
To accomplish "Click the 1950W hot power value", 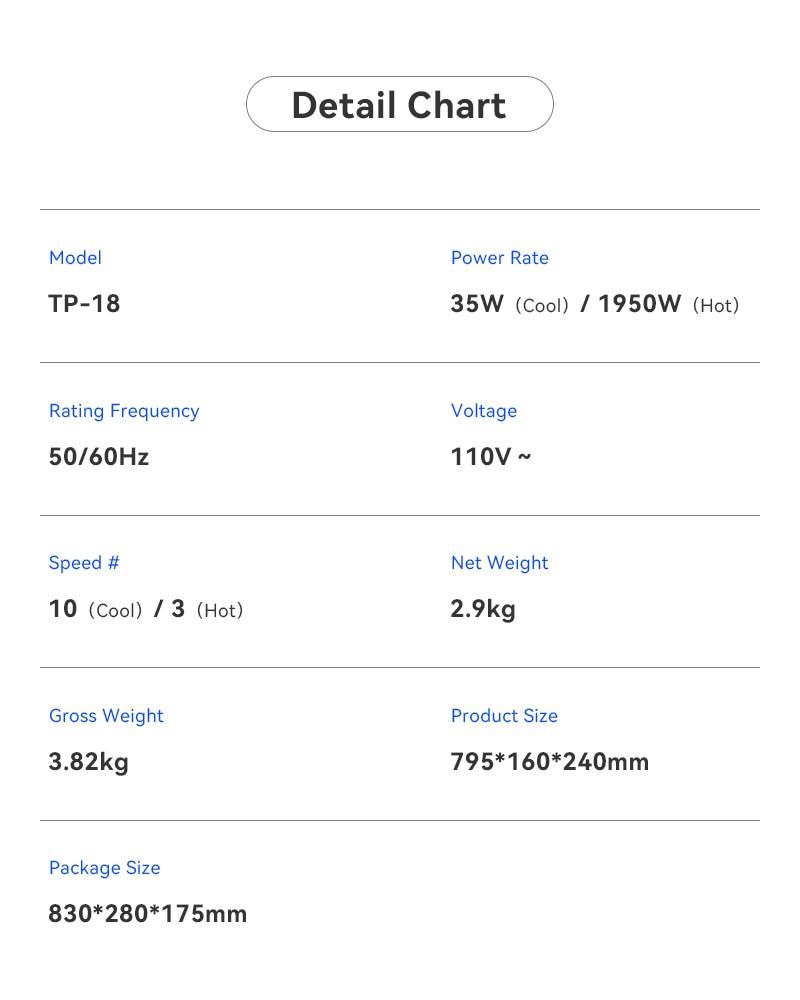I will click(x=640, y=304).
